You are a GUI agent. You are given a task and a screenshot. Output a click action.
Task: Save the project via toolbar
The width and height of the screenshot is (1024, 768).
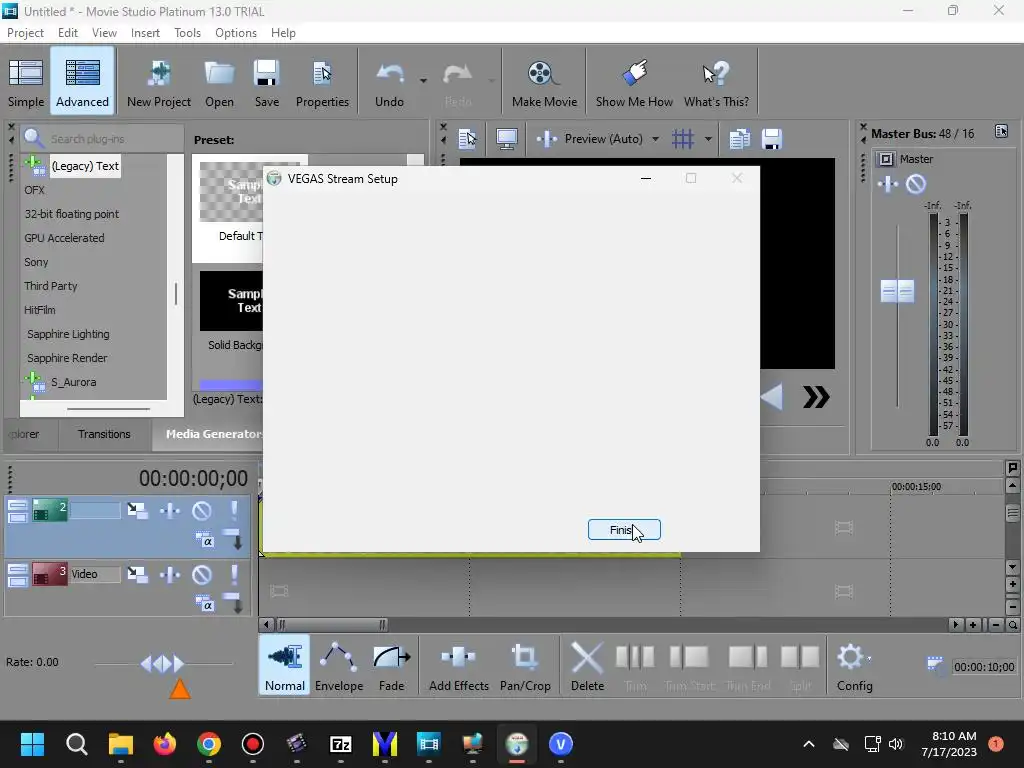[x=266, y=81]
